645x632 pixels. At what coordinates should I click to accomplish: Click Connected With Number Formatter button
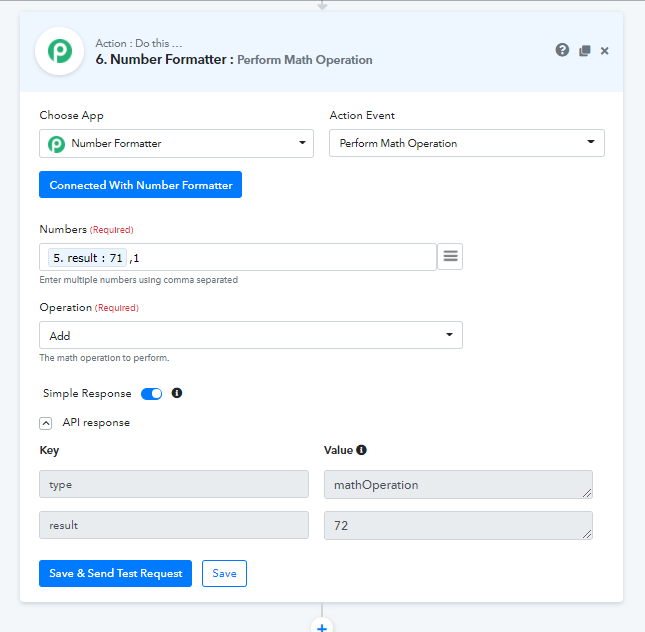140,185
